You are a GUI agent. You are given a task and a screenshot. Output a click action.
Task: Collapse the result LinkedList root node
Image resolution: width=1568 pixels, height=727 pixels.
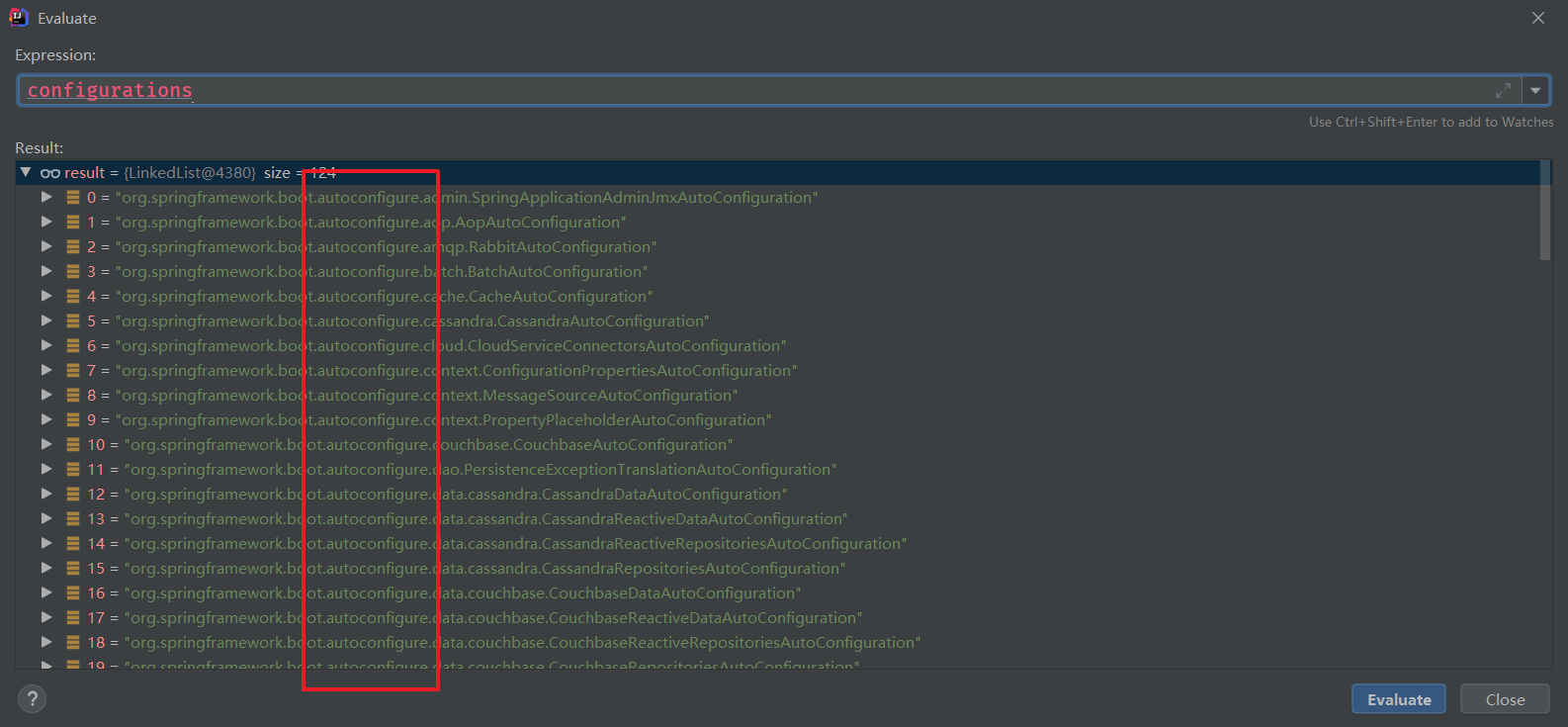[26, 172]
